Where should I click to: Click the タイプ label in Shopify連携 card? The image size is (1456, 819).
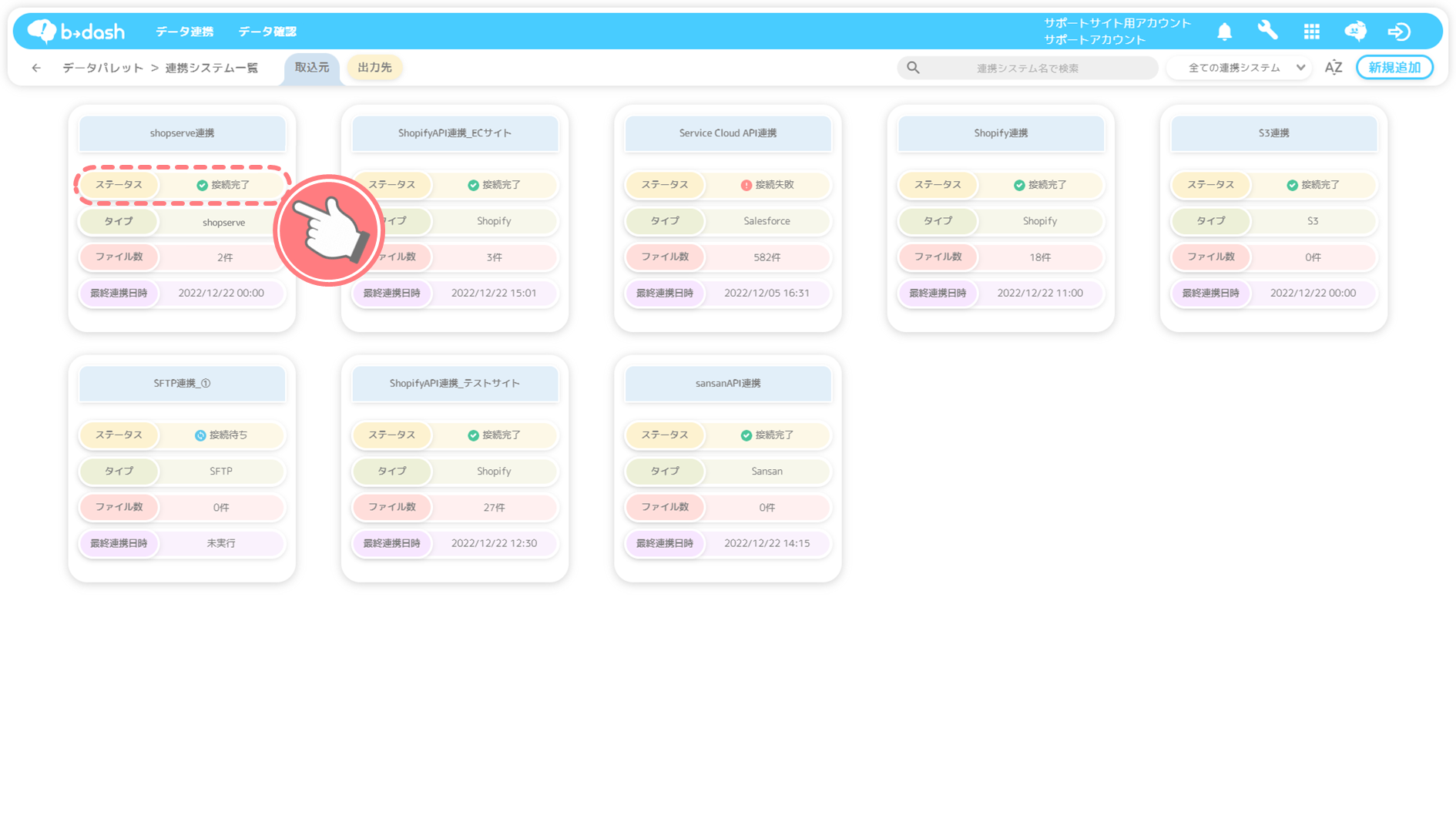coord(938,221)
